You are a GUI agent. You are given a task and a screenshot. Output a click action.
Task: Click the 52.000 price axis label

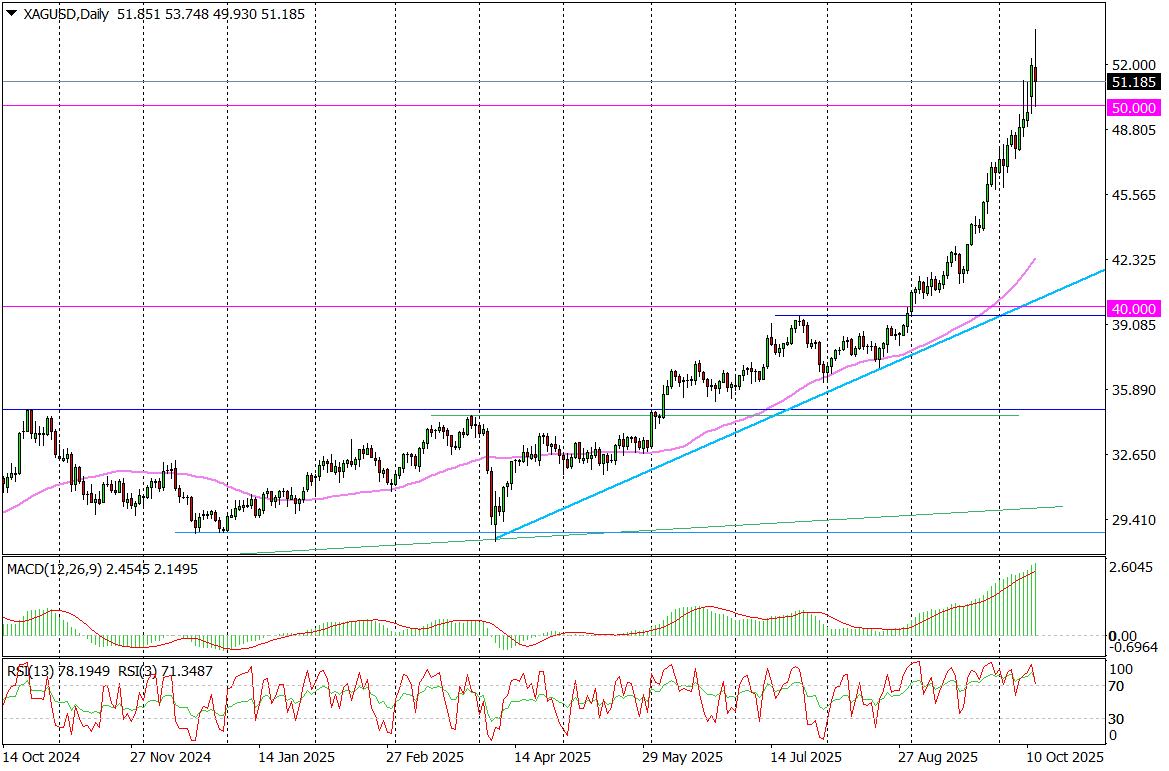1132,64
